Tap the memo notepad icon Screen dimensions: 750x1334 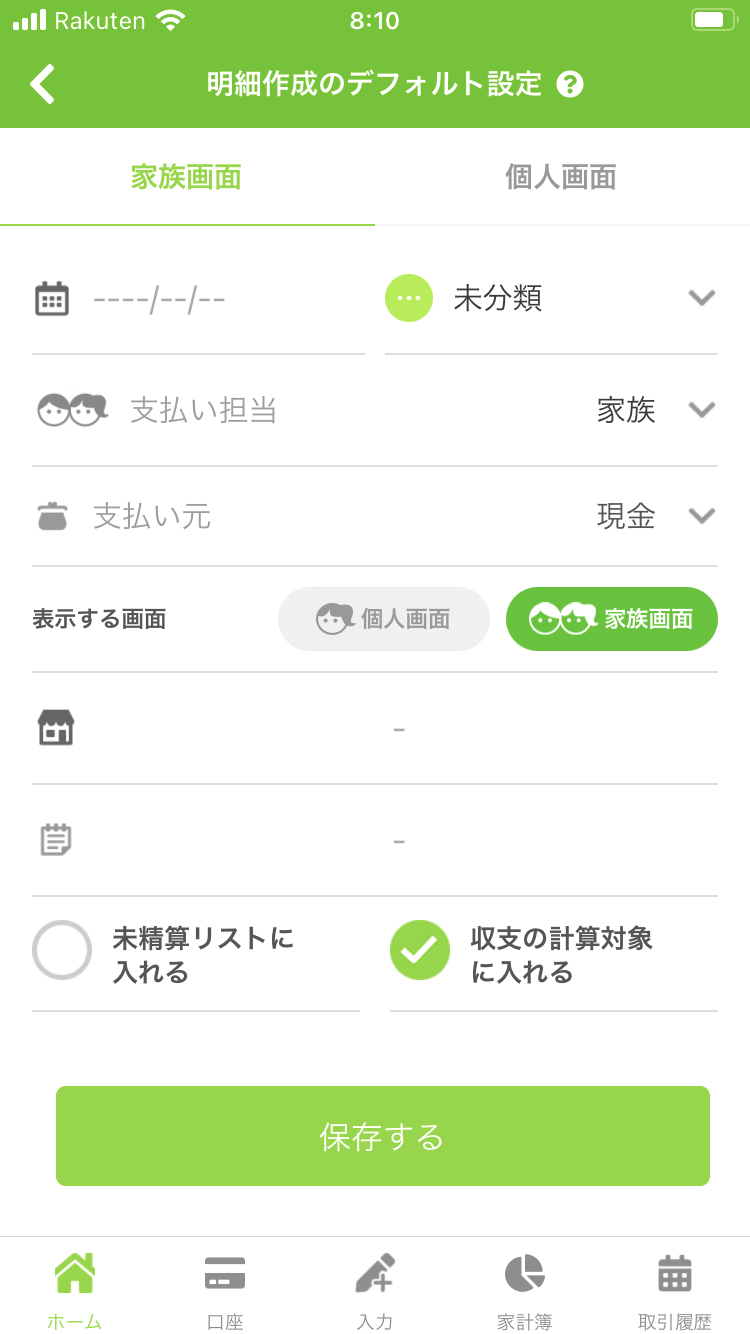[x=56, y=840]
